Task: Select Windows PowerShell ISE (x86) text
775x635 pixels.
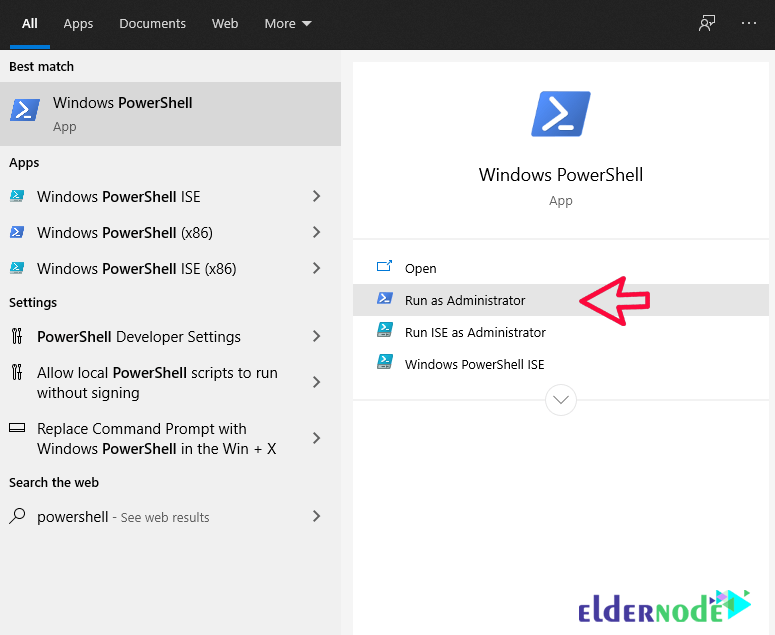Action: click(x=137, y=269)
